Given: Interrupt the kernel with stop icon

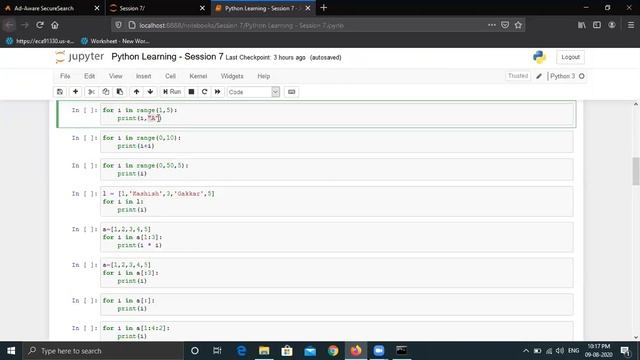Looking at the screenshot, I should [x=191, y=92].
